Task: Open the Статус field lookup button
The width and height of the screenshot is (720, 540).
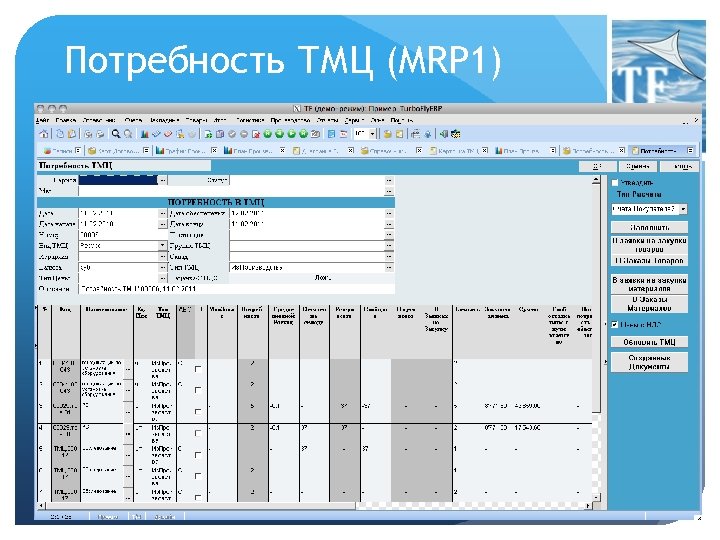Action: click(x=389, y=180)
